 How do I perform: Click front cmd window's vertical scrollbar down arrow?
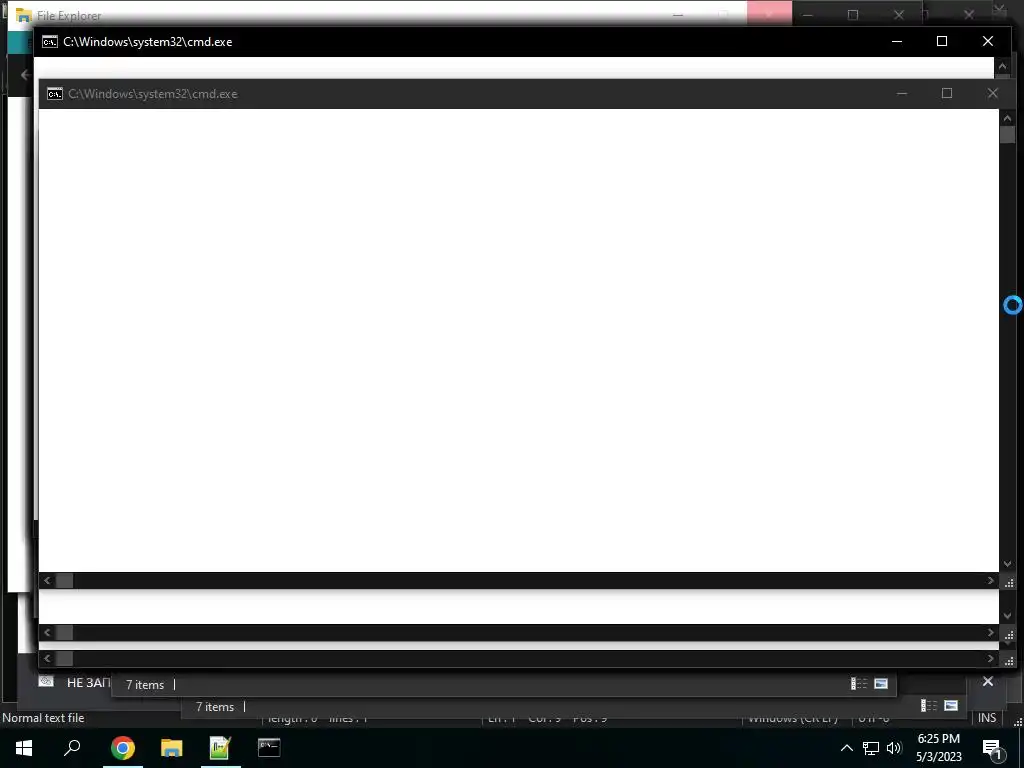tap(1008, 564)
